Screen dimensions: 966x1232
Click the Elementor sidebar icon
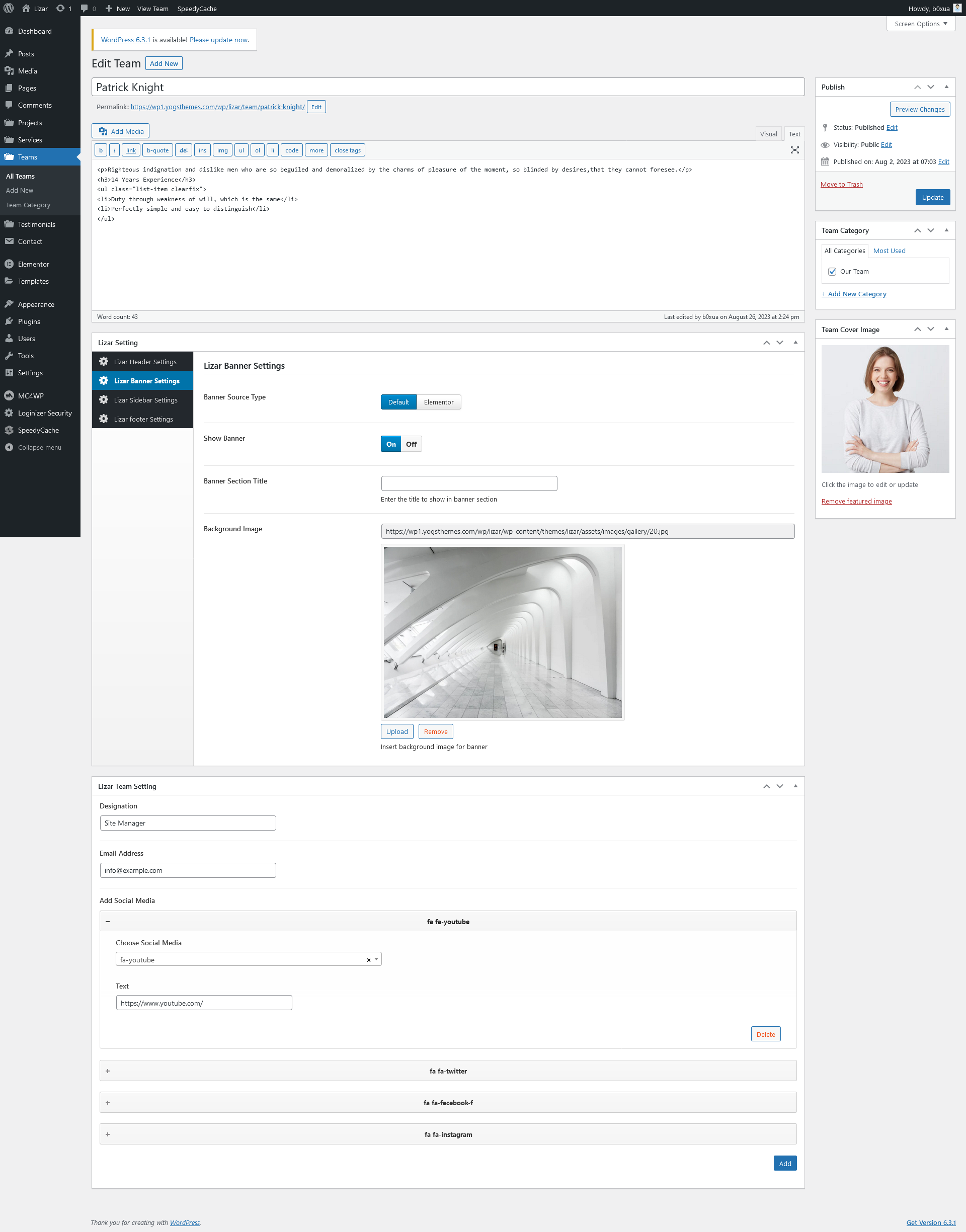click(x=9, y=264)
